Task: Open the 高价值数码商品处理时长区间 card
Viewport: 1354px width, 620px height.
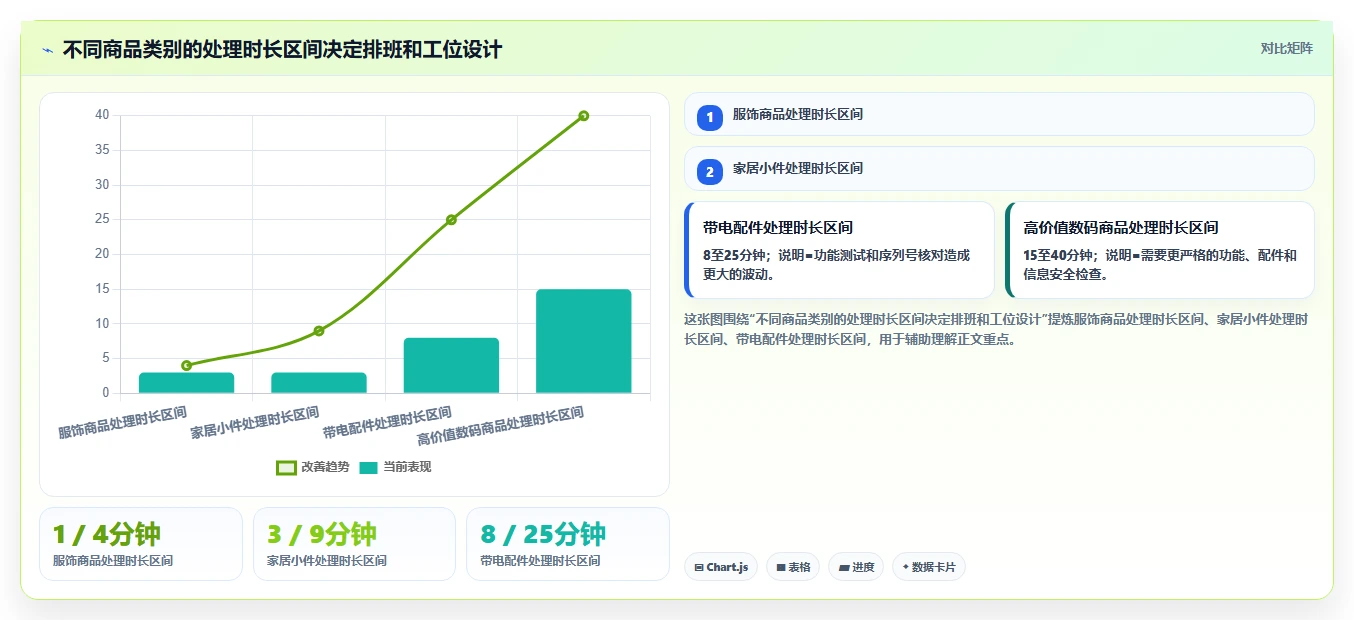Action: 1160,250
